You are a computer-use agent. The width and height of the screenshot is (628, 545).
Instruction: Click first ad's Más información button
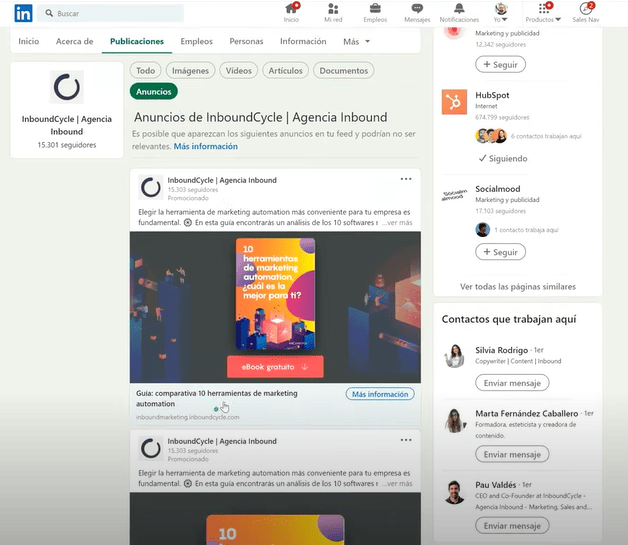(380, 394)
